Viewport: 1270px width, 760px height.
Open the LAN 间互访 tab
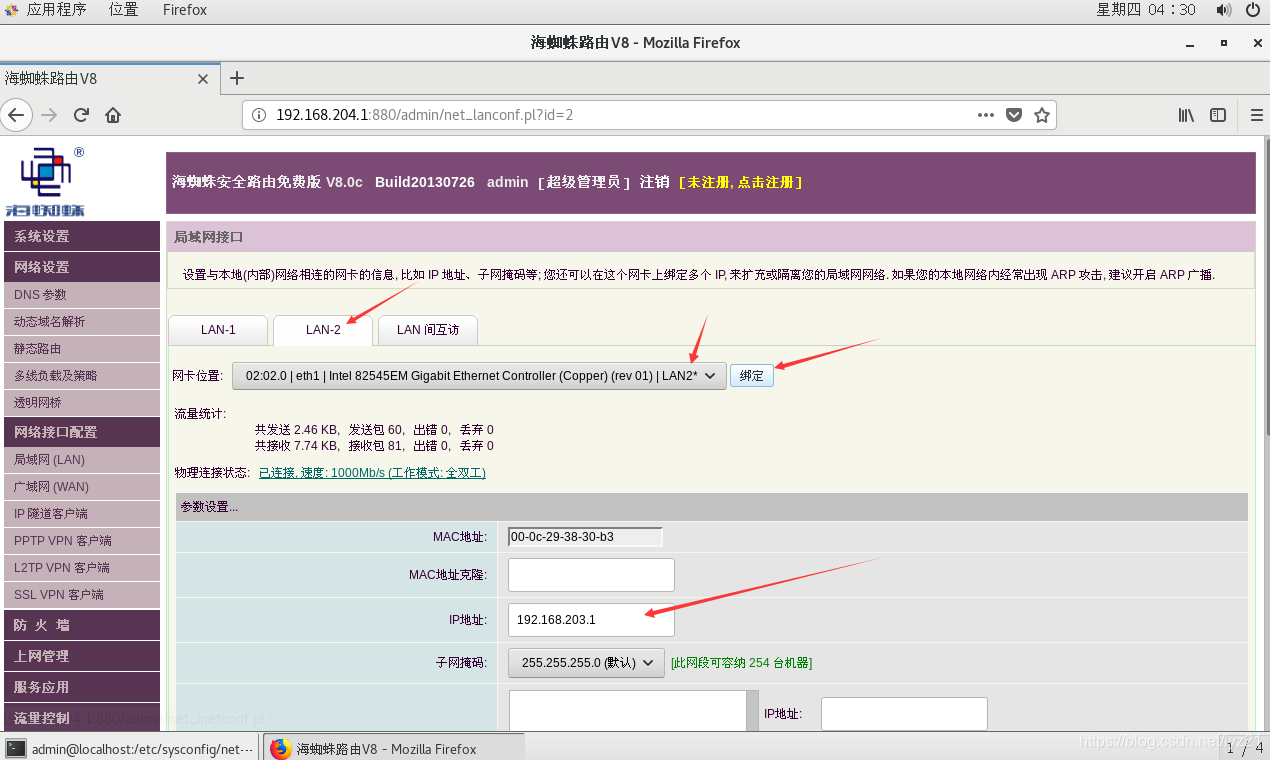428,330
